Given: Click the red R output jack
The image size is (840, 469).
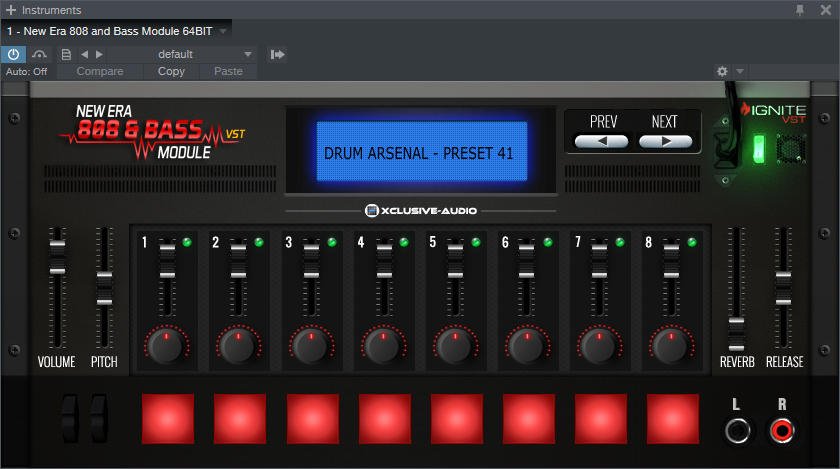Looking at the screenshot, I should (782, 430).
